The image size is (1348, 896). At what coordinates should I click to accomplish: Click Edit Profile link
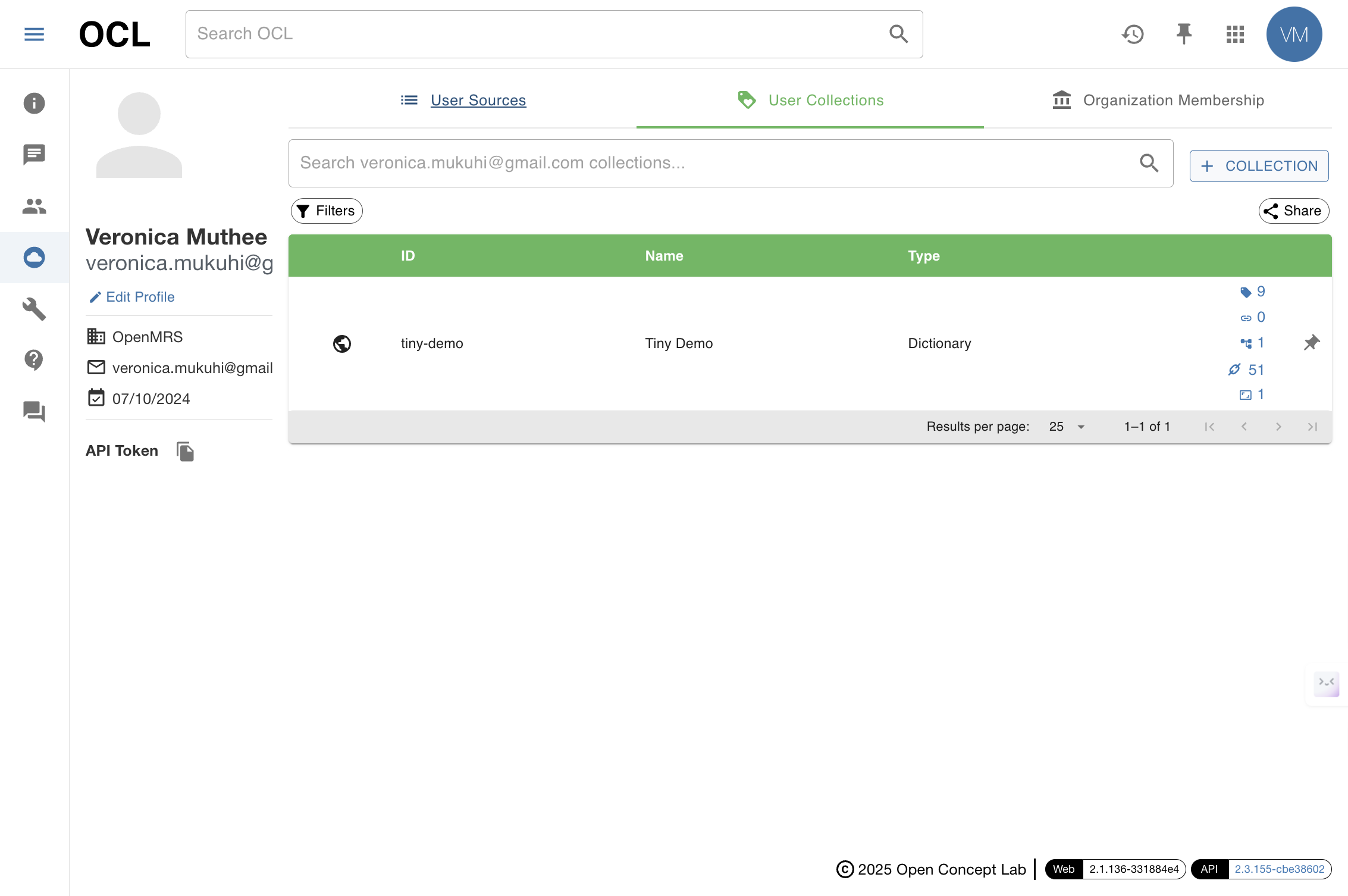[x=131, y=297]
